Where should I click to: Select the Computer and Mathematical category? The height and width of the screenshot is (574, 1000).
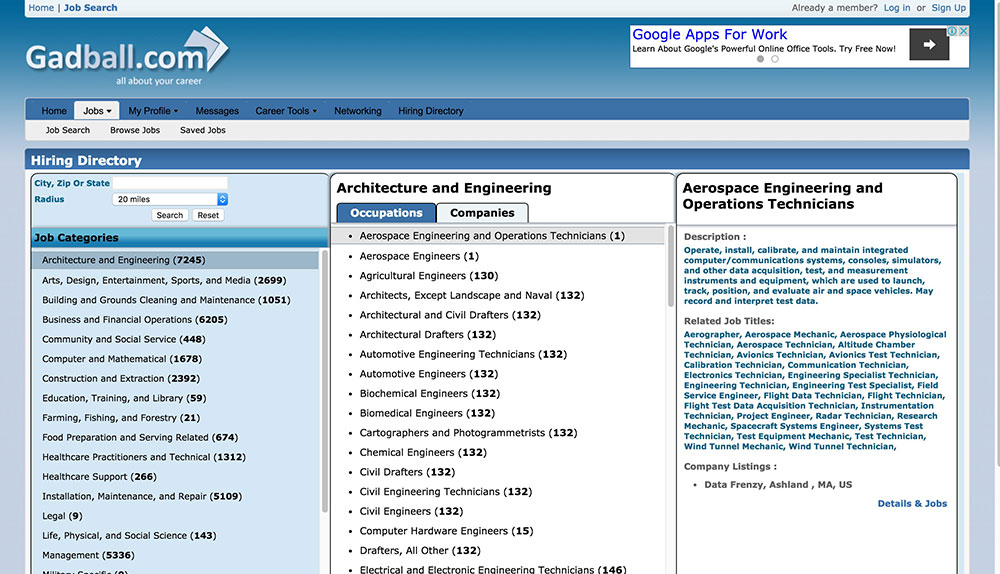coord(121,359)
